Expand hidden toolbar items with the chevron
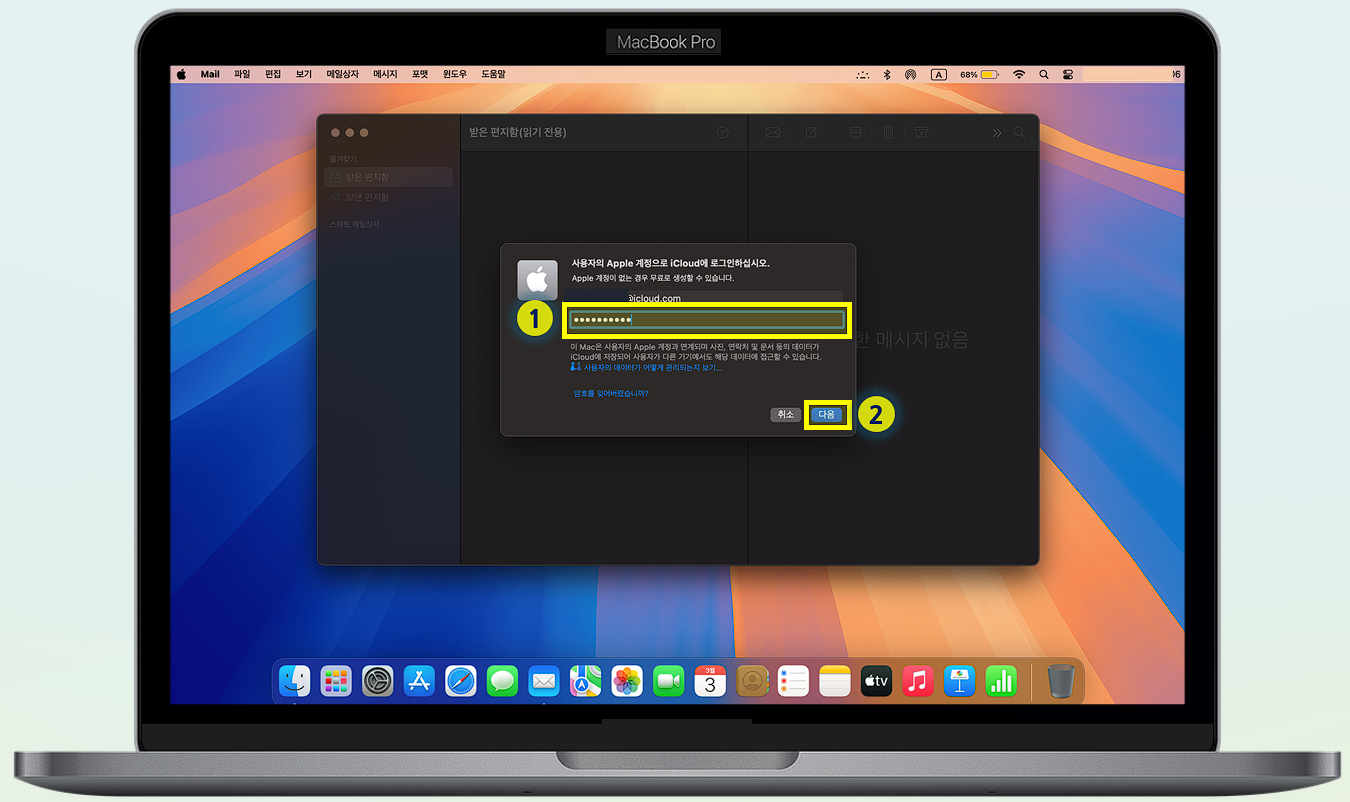This screenshot has height=802, width=1350. point(996,132)
